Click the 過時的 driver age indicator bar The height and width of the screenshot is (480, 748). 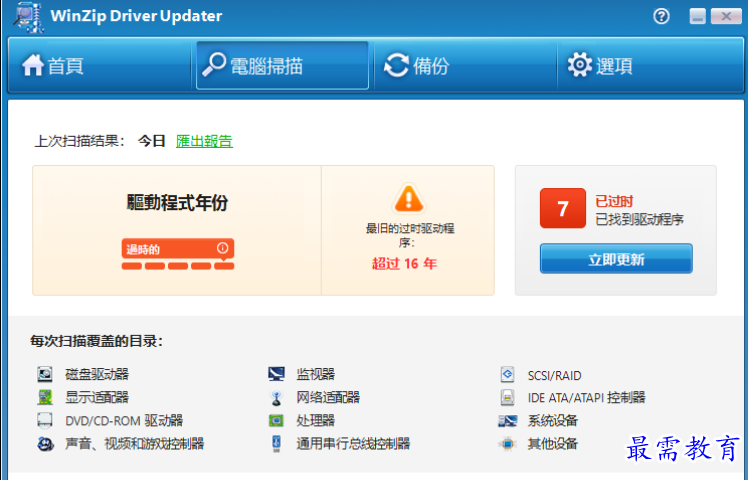click(177, 254)
